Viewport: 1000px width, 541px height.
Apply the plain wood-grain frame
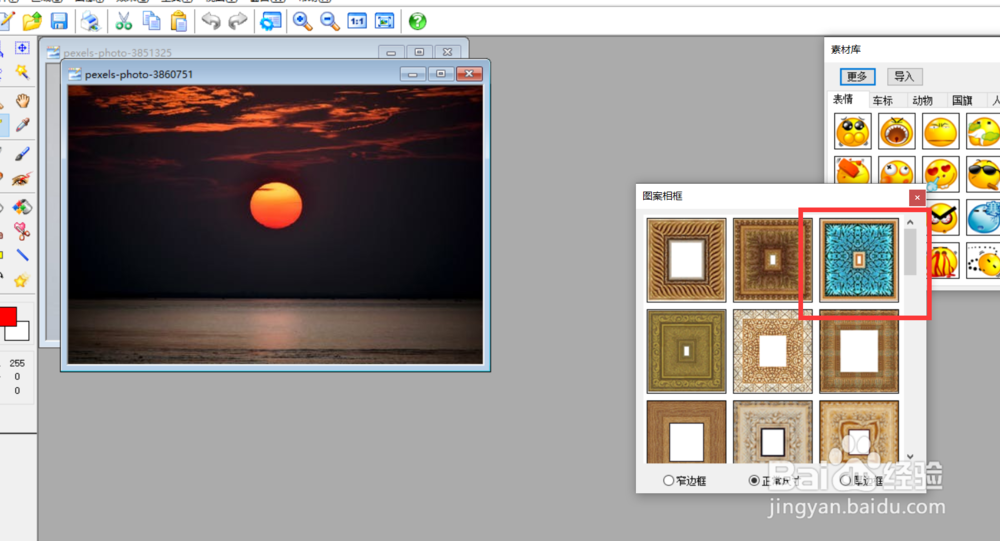[686, 432]
